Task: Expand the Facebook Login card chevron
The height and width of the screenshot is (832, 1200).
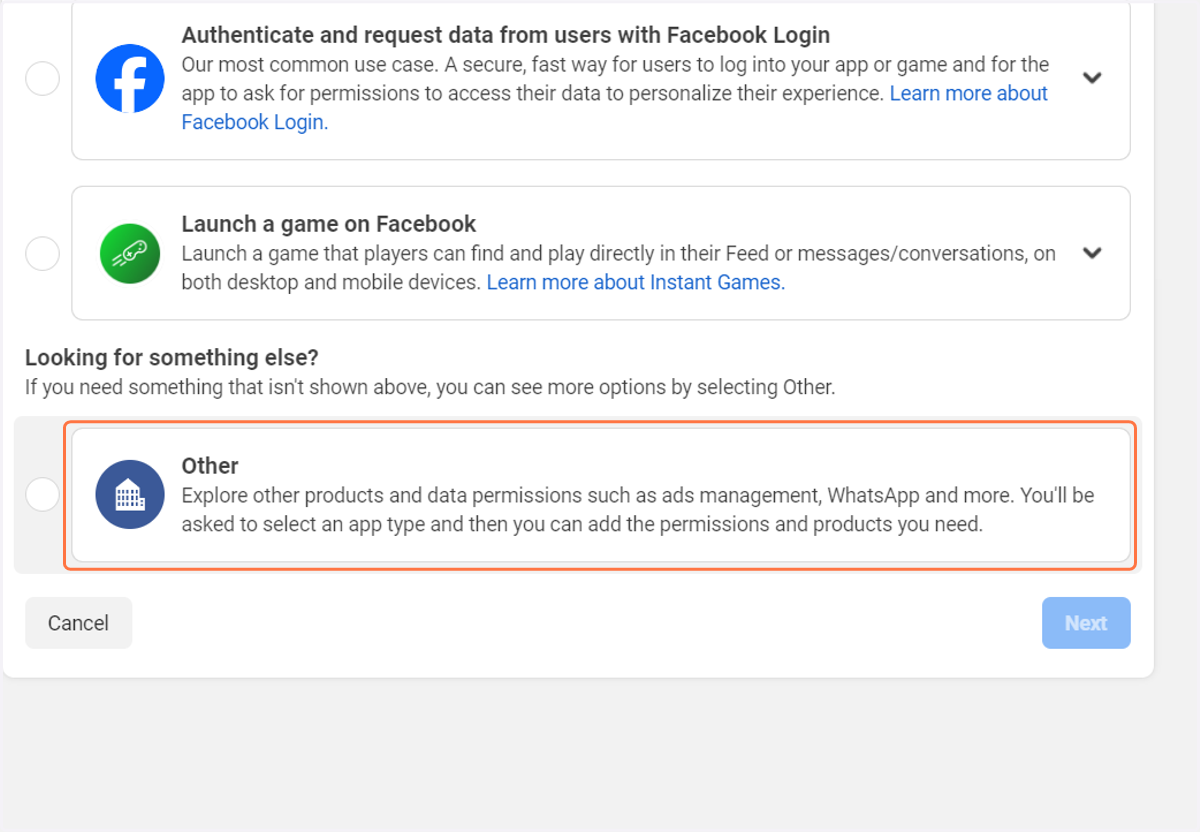Action: pyautogui.click(x=1093, y=77)
